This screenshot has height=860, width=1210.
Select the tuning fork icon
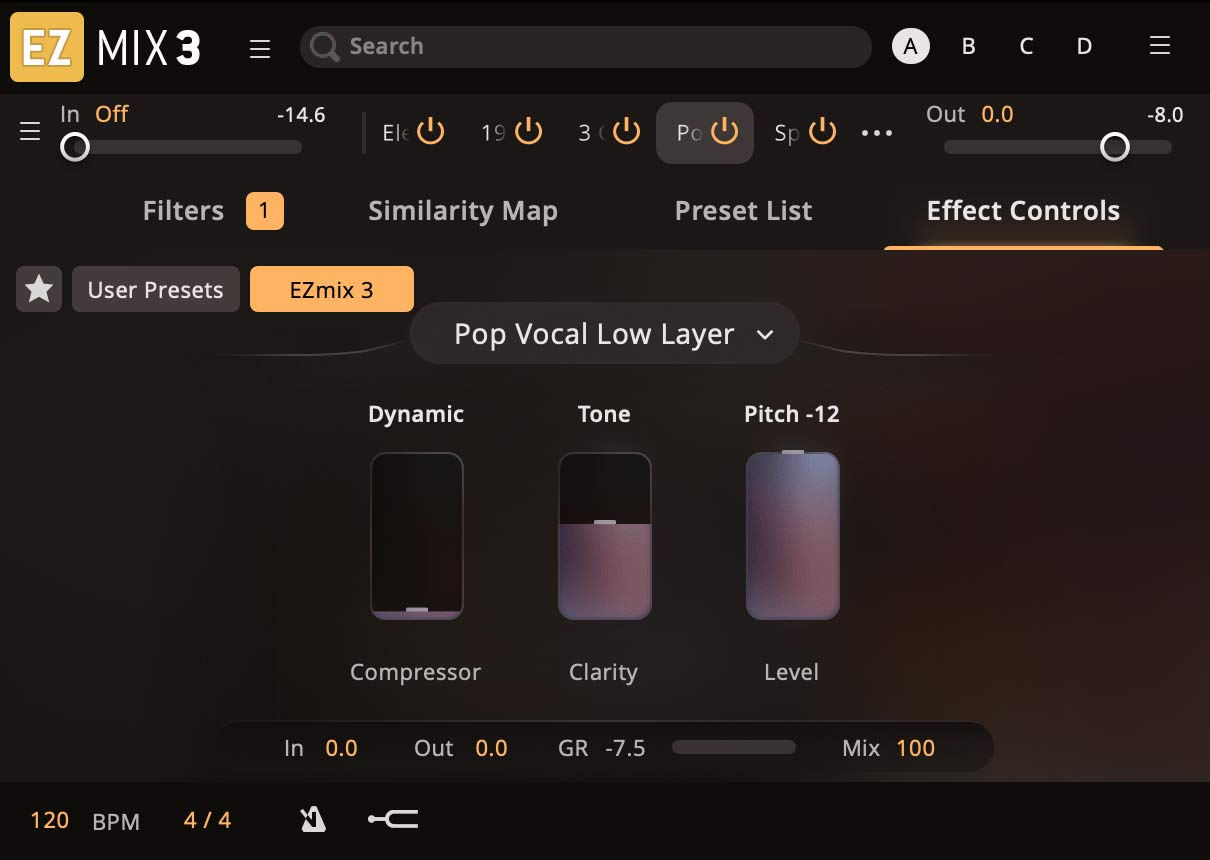point(392,818)
